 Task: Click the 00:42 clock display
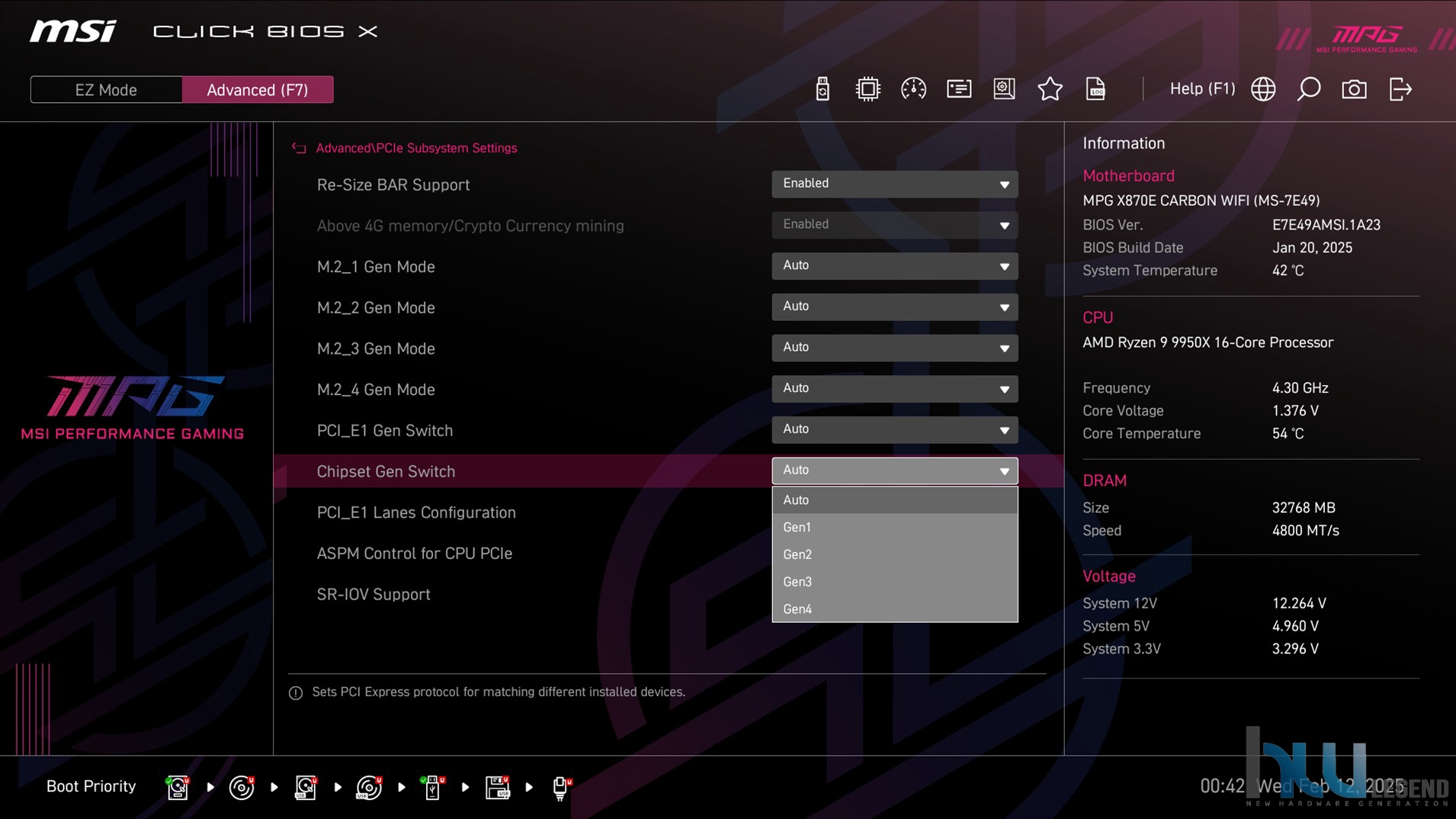pyautogui.click(x=1222, y=786)
